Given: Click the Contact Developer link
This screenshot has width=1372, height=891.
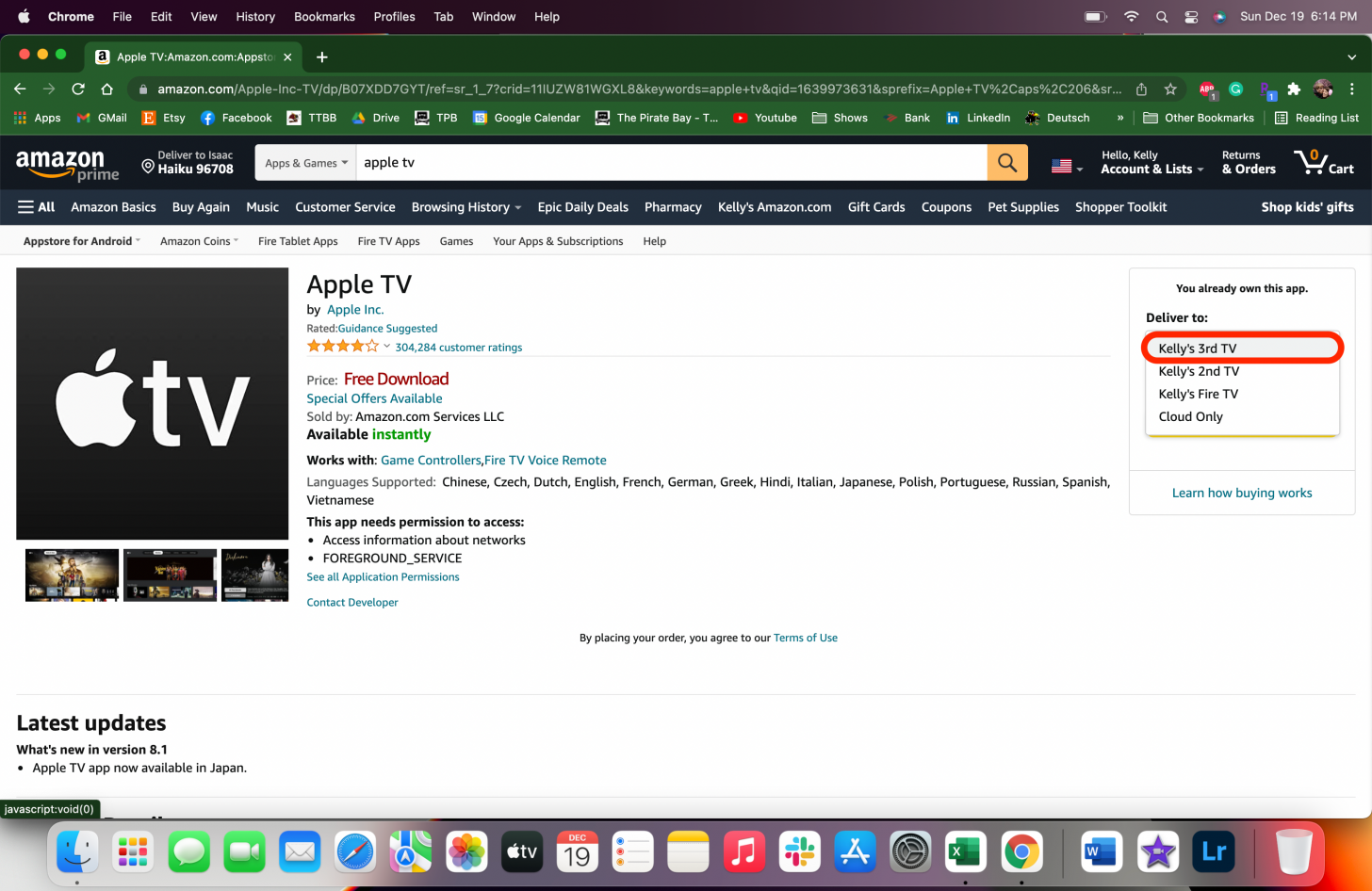Looking at the screenshot, I should click(x=352, y=603).
